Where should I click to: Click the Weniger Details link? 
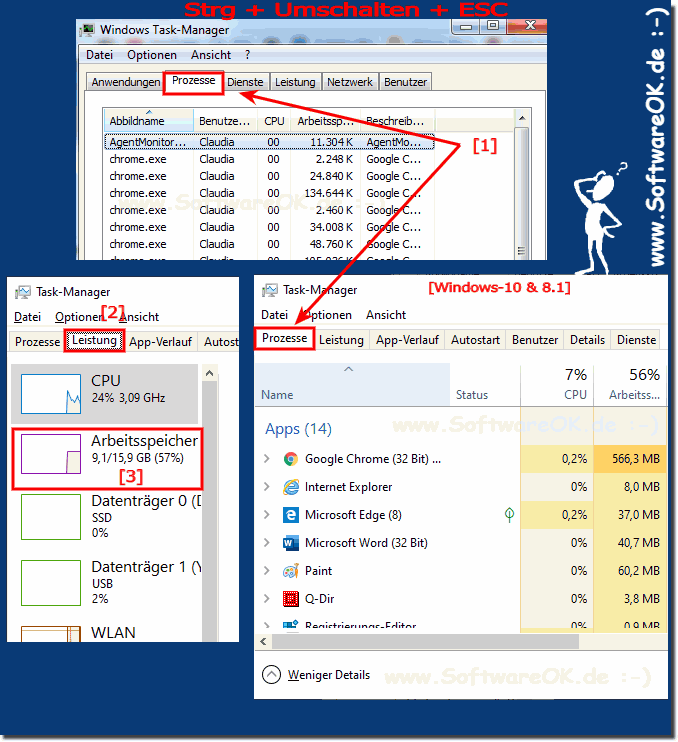tap(329, 675)
